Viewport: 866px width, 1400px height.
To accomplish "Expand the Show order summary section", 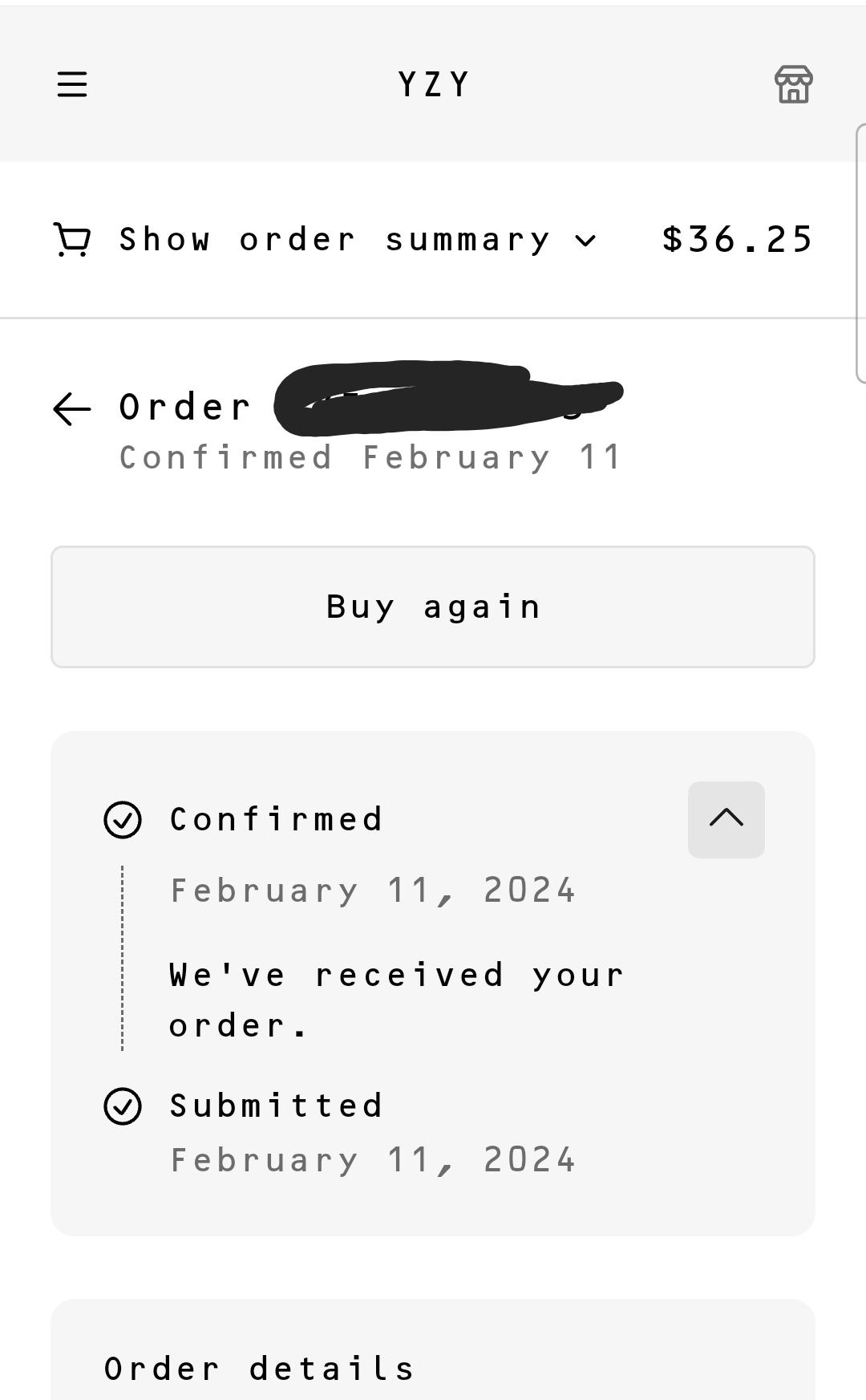I will tap(333, 237).
